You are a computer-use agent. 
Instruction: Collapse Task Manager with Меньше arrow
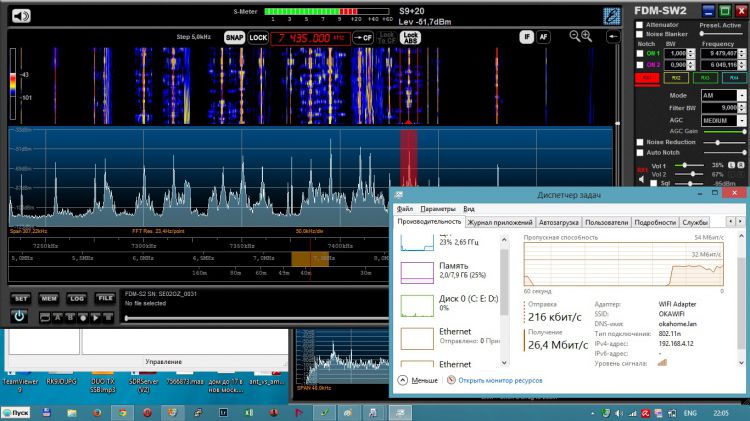pyautogui.click(x=403, y=380)
